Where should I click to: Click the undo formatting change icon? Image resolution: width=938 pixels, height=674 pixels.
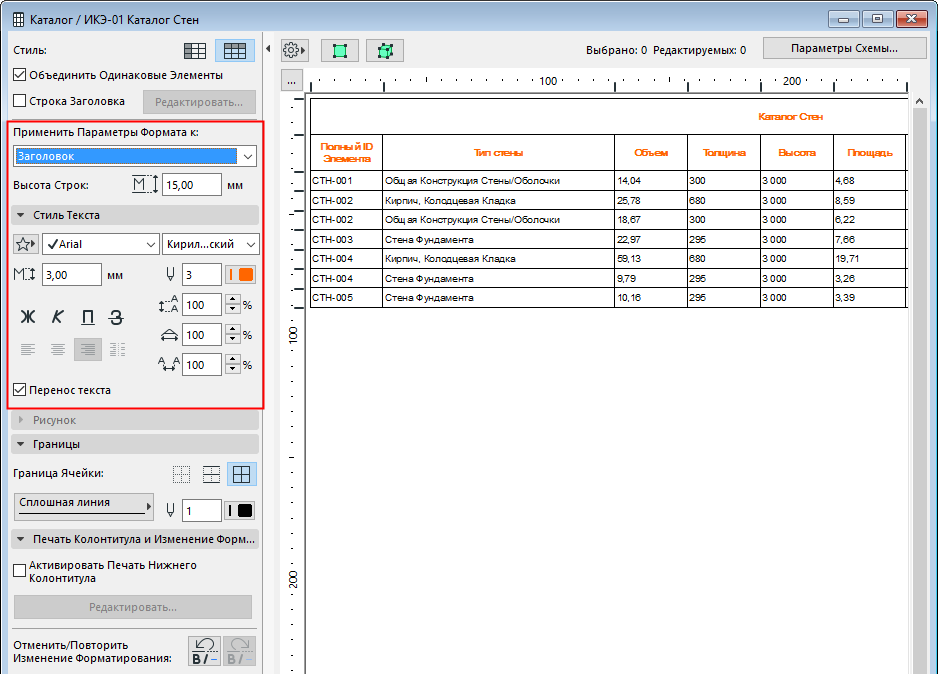click(x=205, y=651)
